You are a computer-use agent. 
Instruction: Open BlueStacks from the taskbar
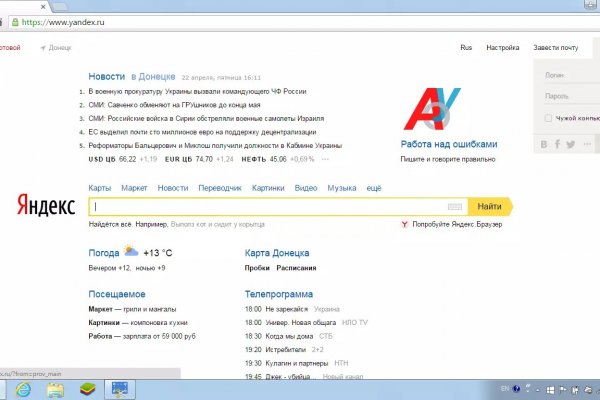point(87,387)
